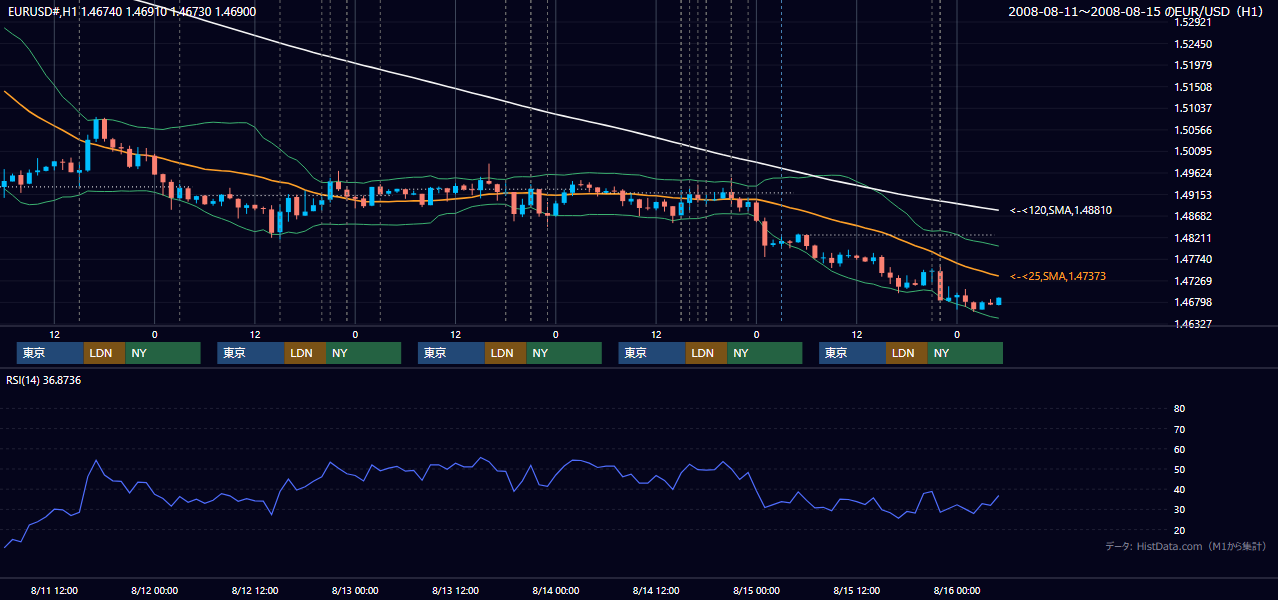The width and height of the screenshot is (1278, 600).
Task: Click price axis value 1.51037
Action: click(1193, 108)
